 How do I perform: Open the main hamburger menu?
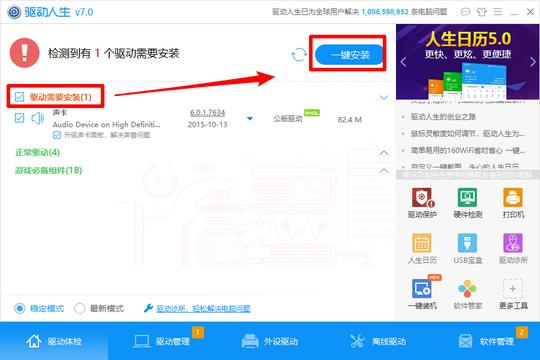click(x=498, y=12)
